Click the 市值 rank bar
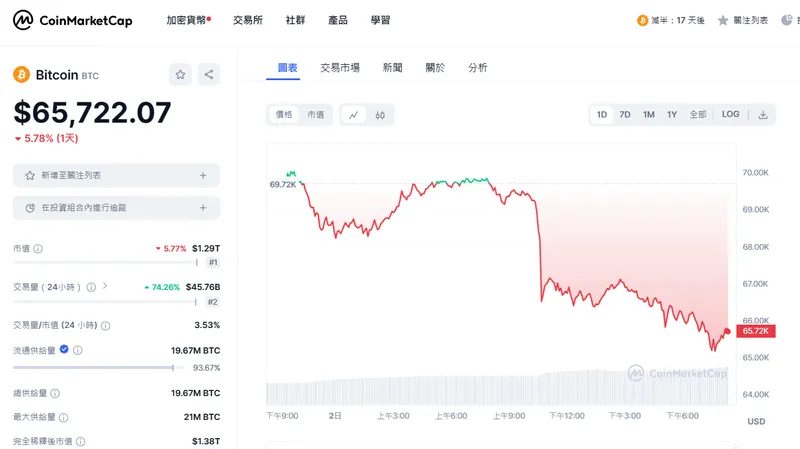800x449 pixels. click(x=106, y=262)
